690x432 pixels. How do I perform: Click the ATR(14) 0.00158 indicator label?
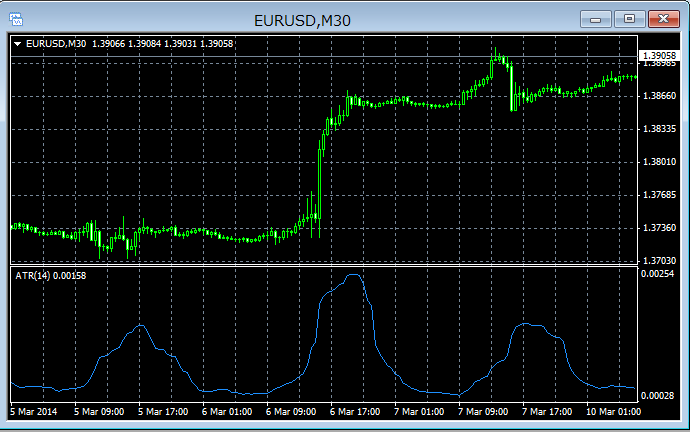coord(51,275)
